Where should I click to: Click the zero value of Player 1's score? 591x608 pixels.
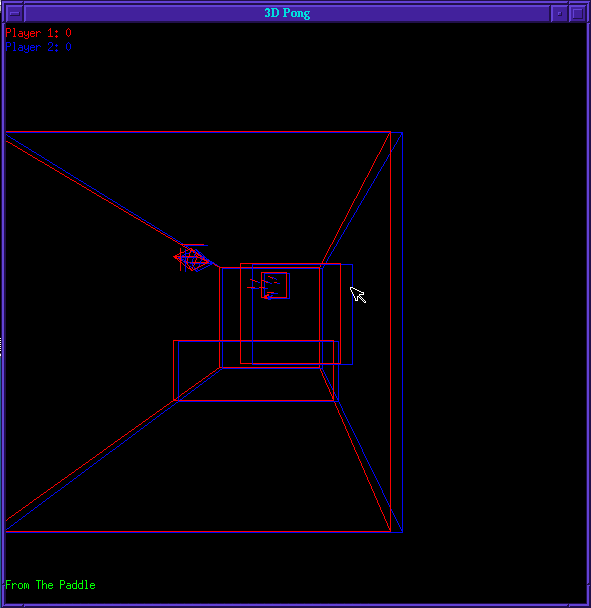point(68,33)
